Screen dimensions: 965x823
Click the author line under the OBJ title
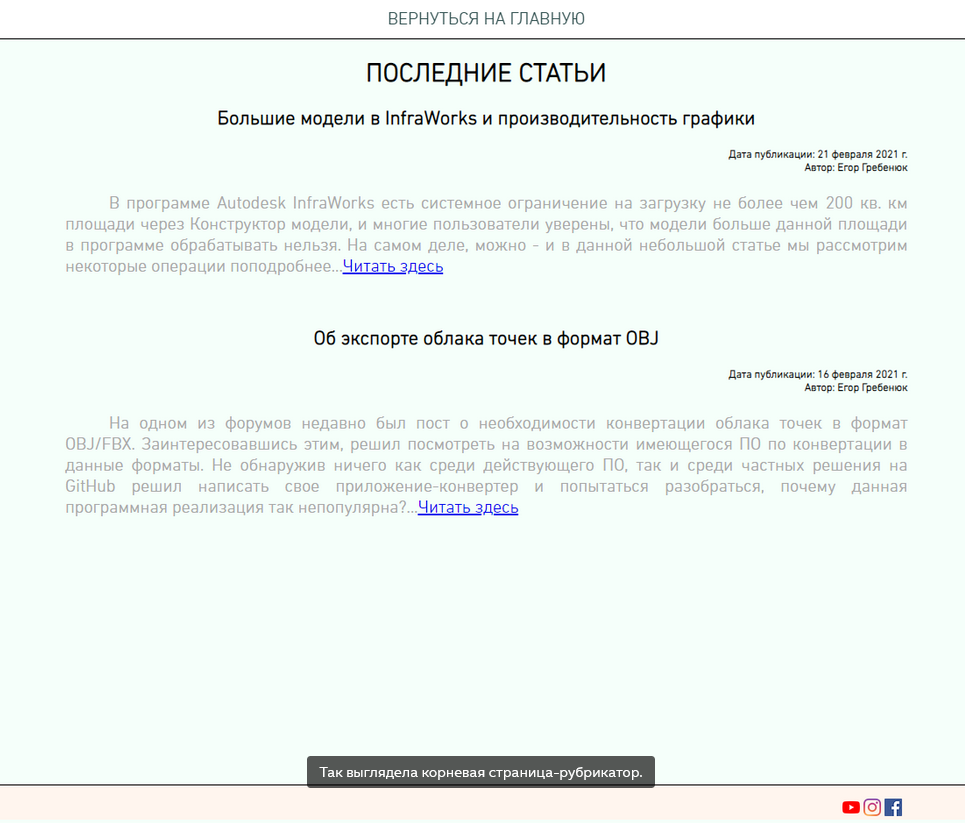pos(856,387)
